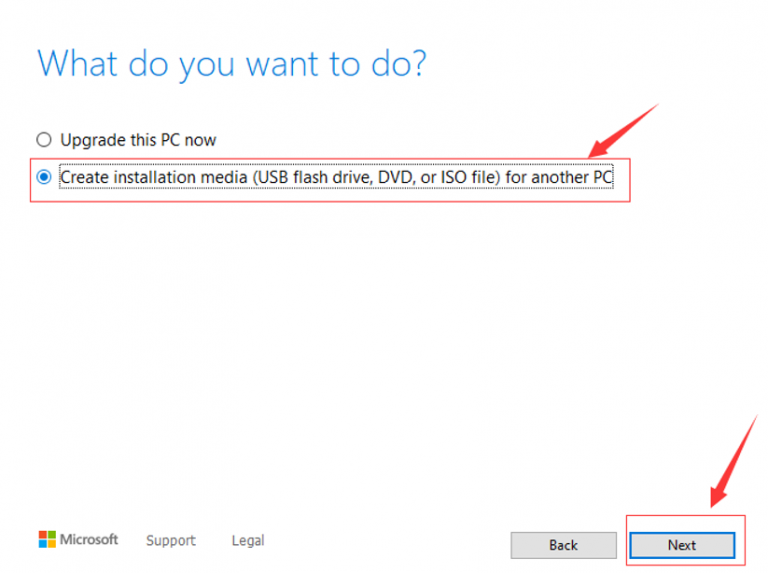Click the yellow square in the Microsoft logo

pyautogui.click(x=52, y=544)
